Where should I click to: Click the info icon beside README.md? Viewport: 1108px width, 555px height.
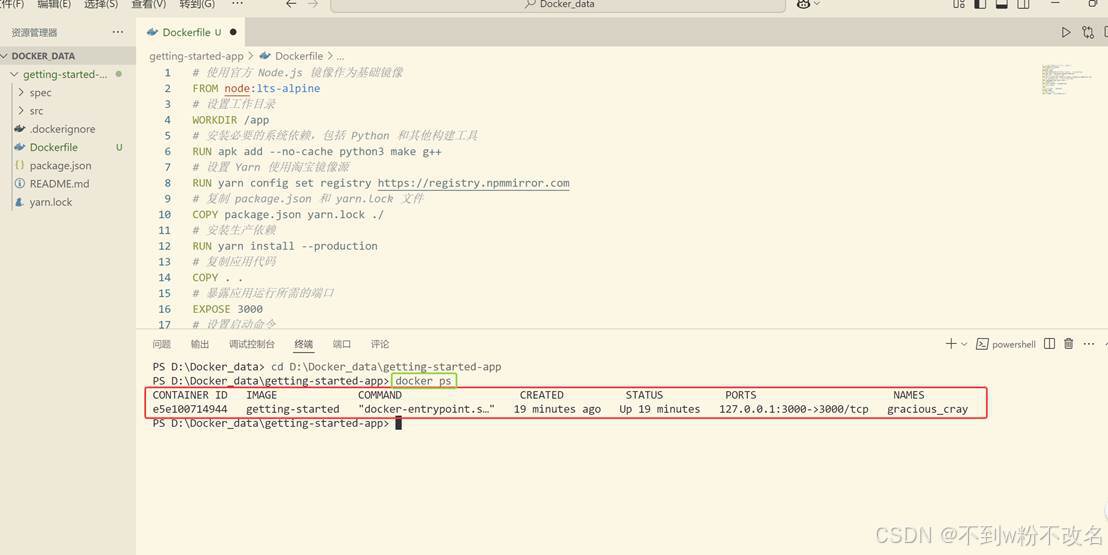point(20,184)
